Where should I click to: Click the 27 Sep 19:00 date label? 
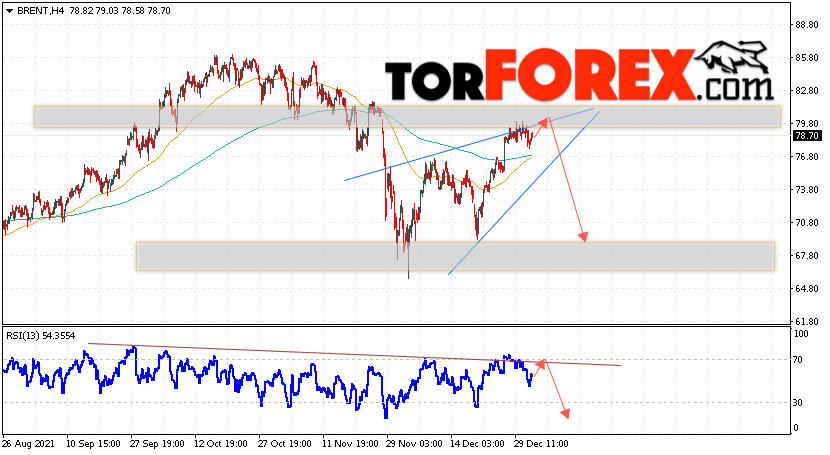[157, 443]
